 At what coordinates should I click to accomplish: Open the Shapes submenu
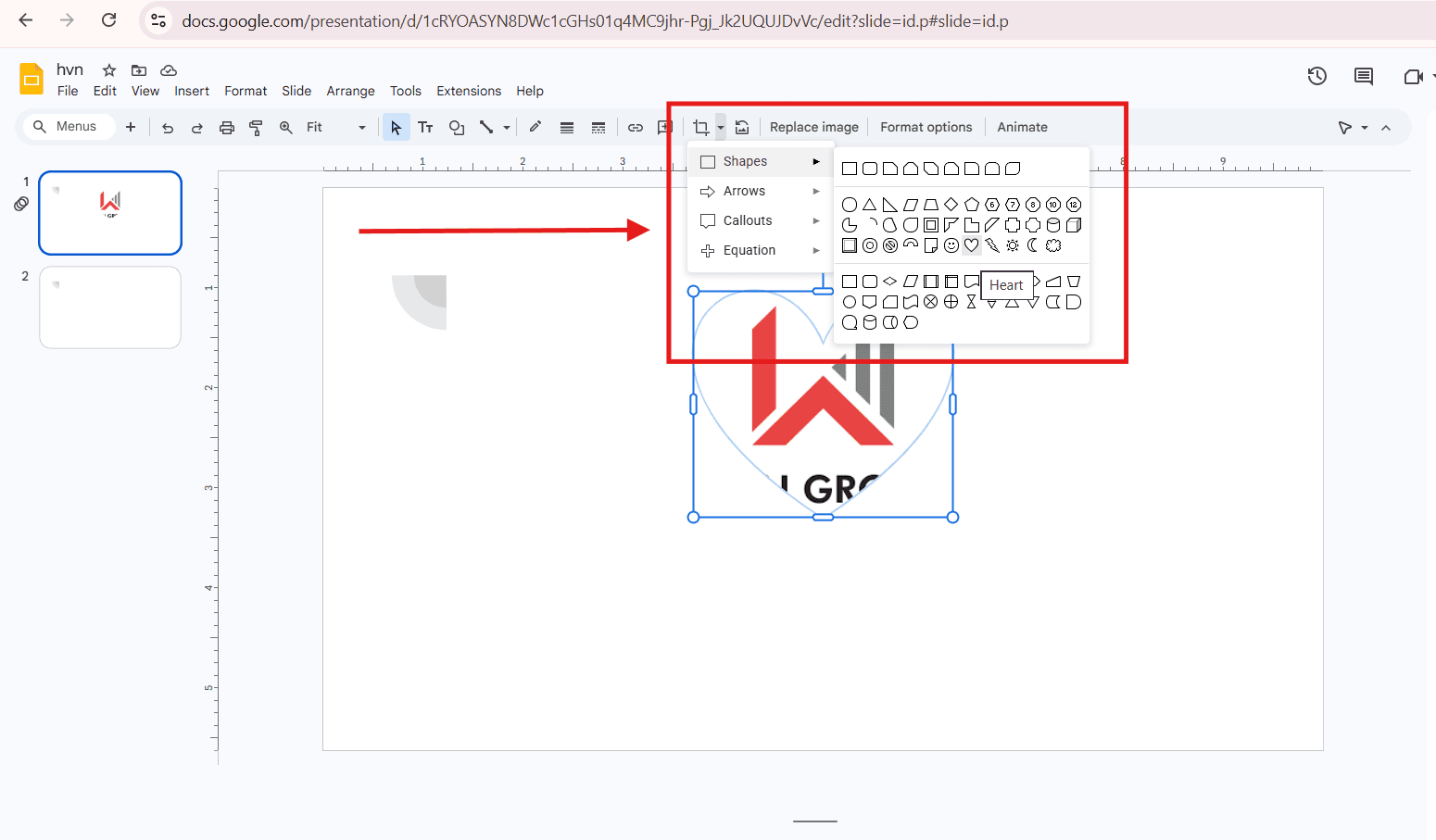[x=760, y=161]
